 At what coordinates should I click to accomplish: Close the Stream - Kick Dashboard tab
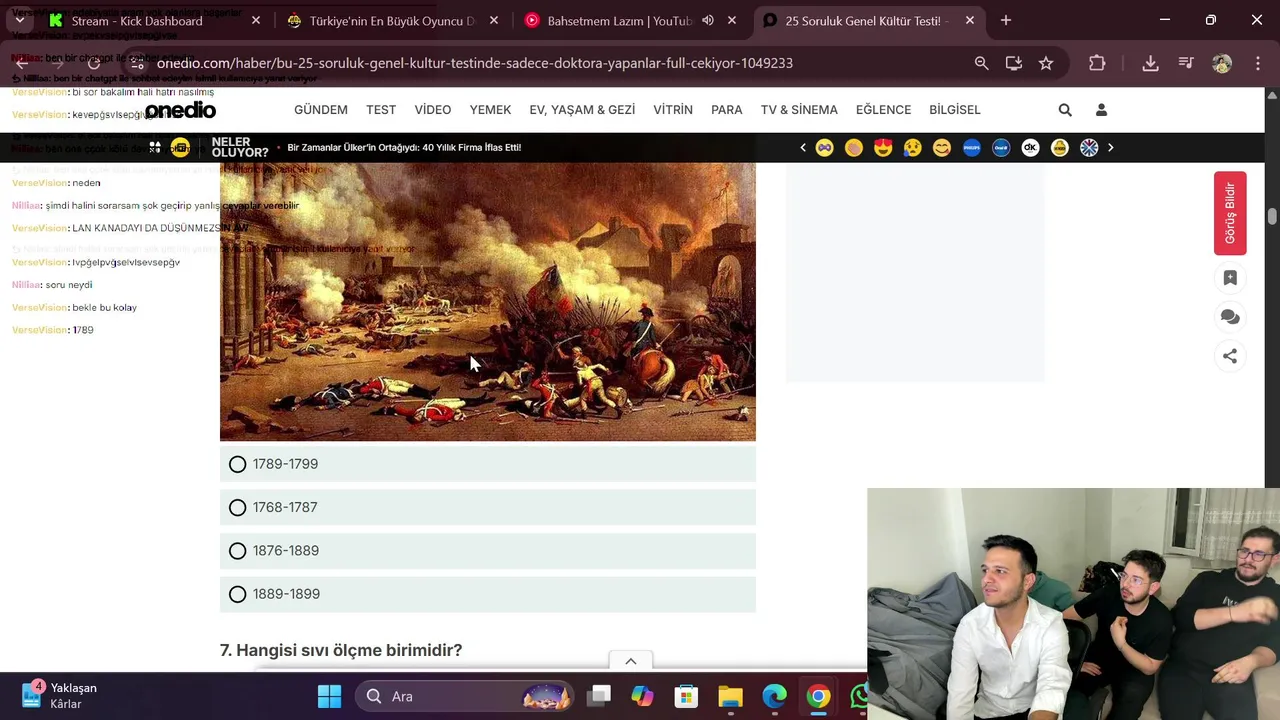tap(256, 20)
